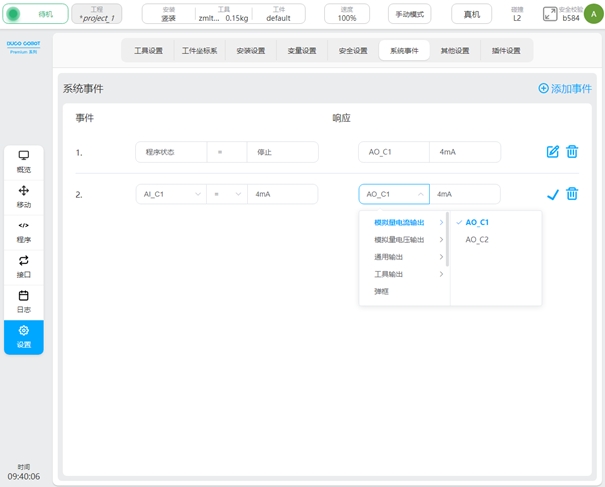Open the 程序 program page
Viewport: 605px width, 487px height.
[24, 231]
